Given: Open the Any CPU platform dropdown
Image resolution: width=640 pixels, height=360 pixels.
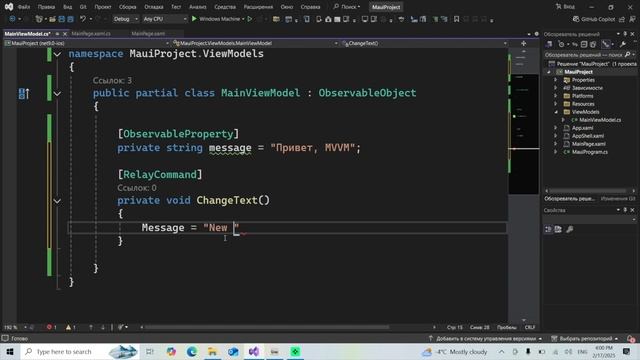Looking at the screenshot, I should pyautogui.click(x=164, y=19).
